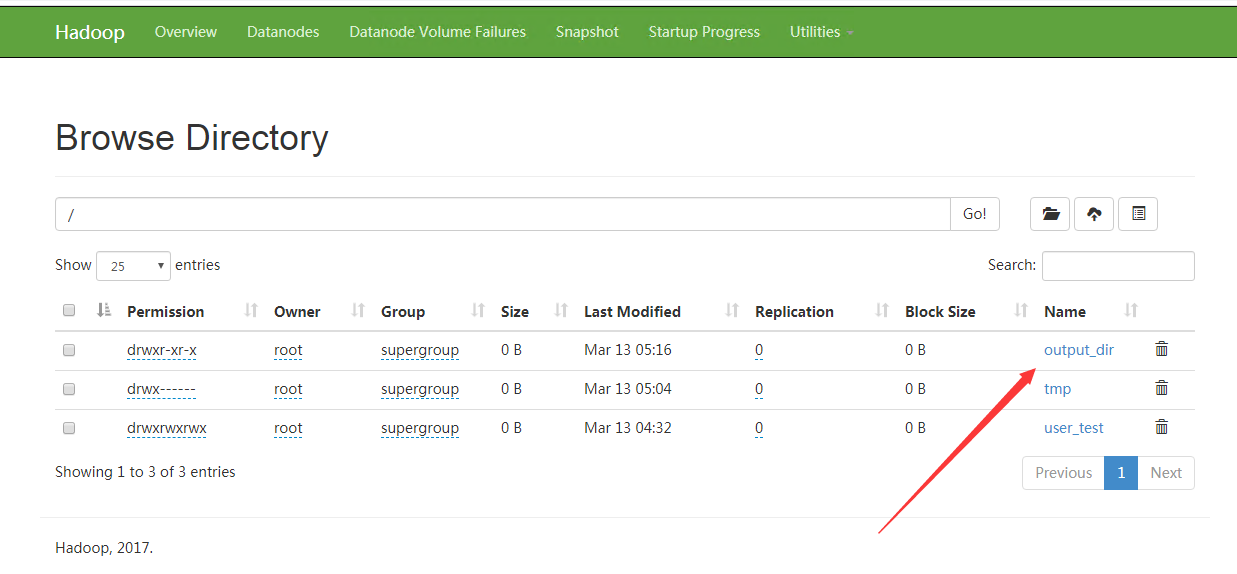Image resolution: width=1237 pixels, height=574 pixels.
Task: Delete output_dir using its trash icon
Action: tap(1161, 349)
